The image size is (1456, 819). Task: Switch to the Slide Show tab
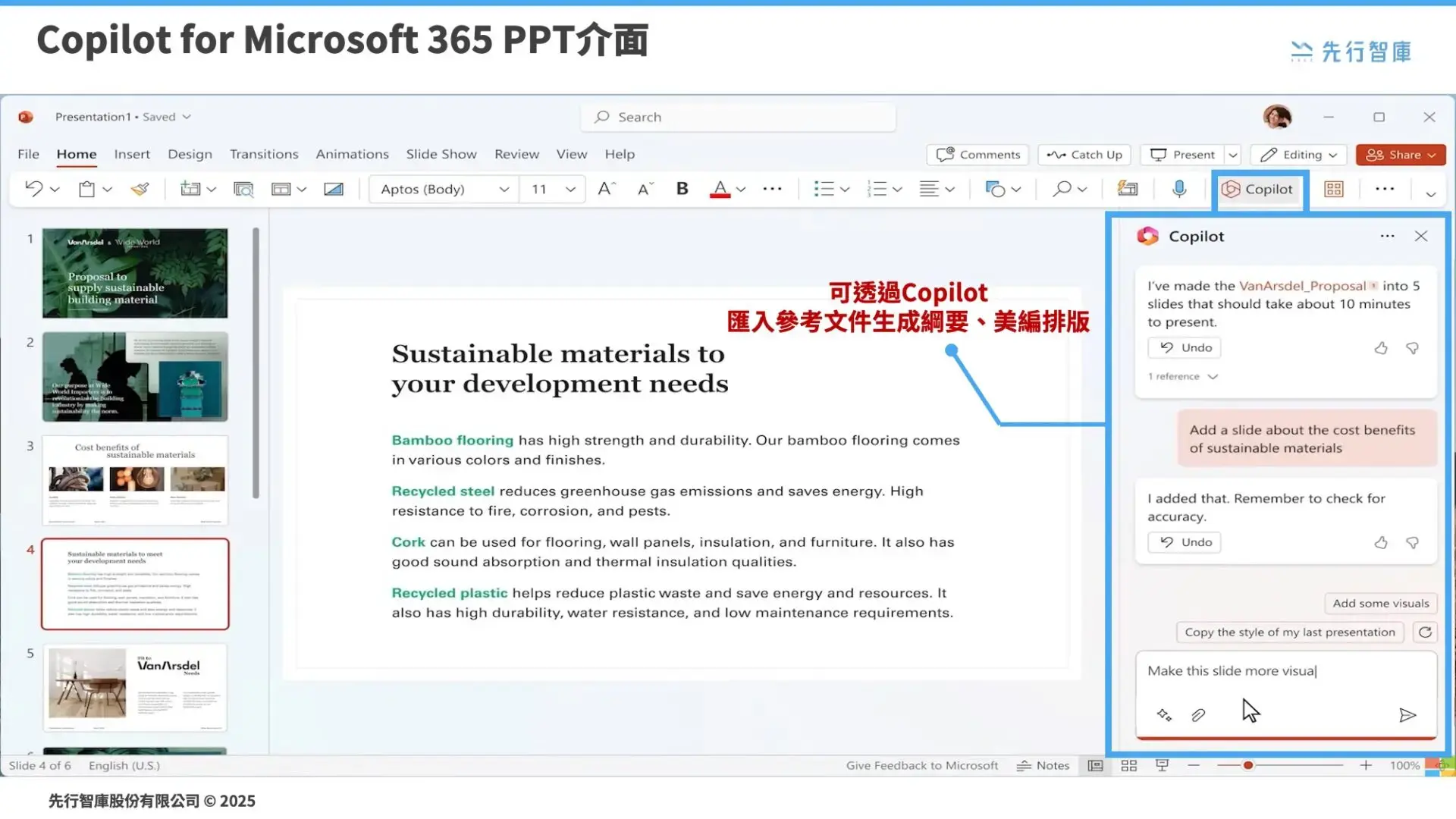coord(441,154)
